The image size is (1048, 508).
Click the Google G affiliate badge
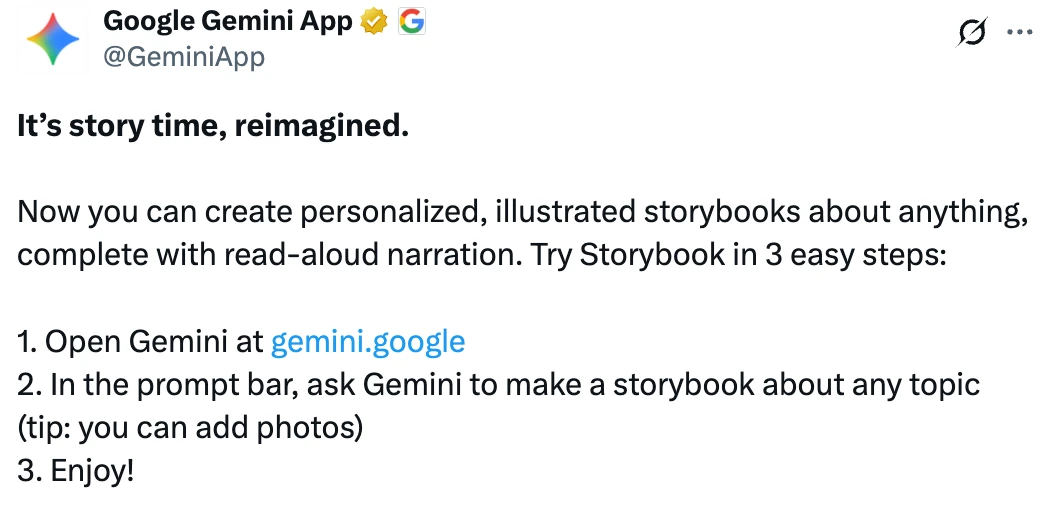tap(411, 21)
